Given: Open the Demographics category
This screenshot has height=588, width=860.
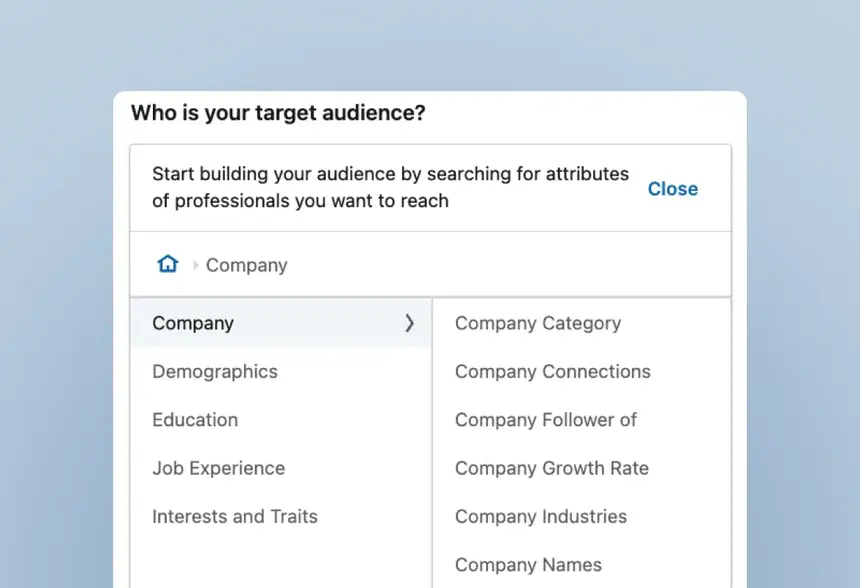Looking at the screenshot, I should click(x=215, y=371).
